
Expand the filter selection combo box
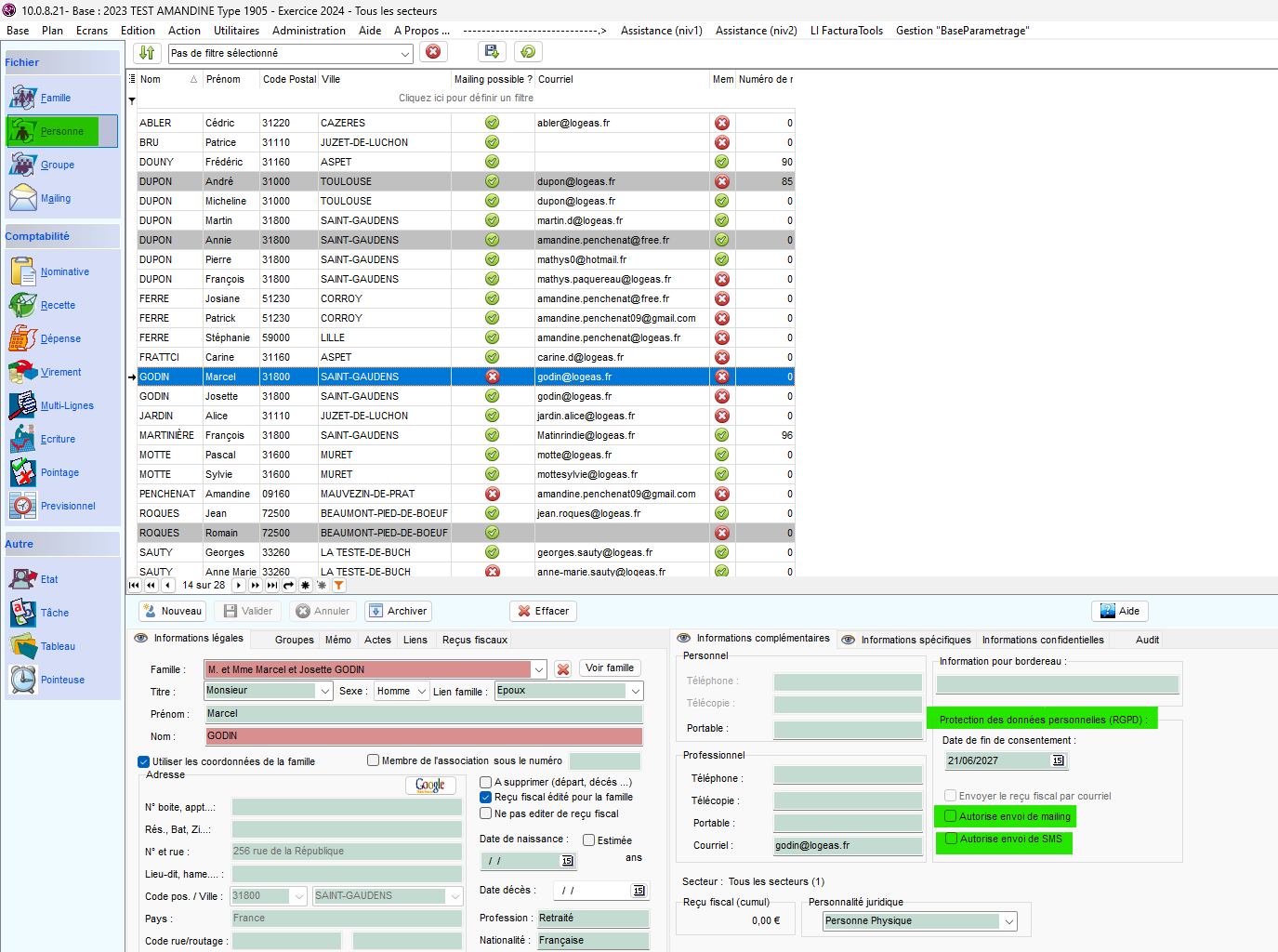pyautogui.click(x=405, y=54)
